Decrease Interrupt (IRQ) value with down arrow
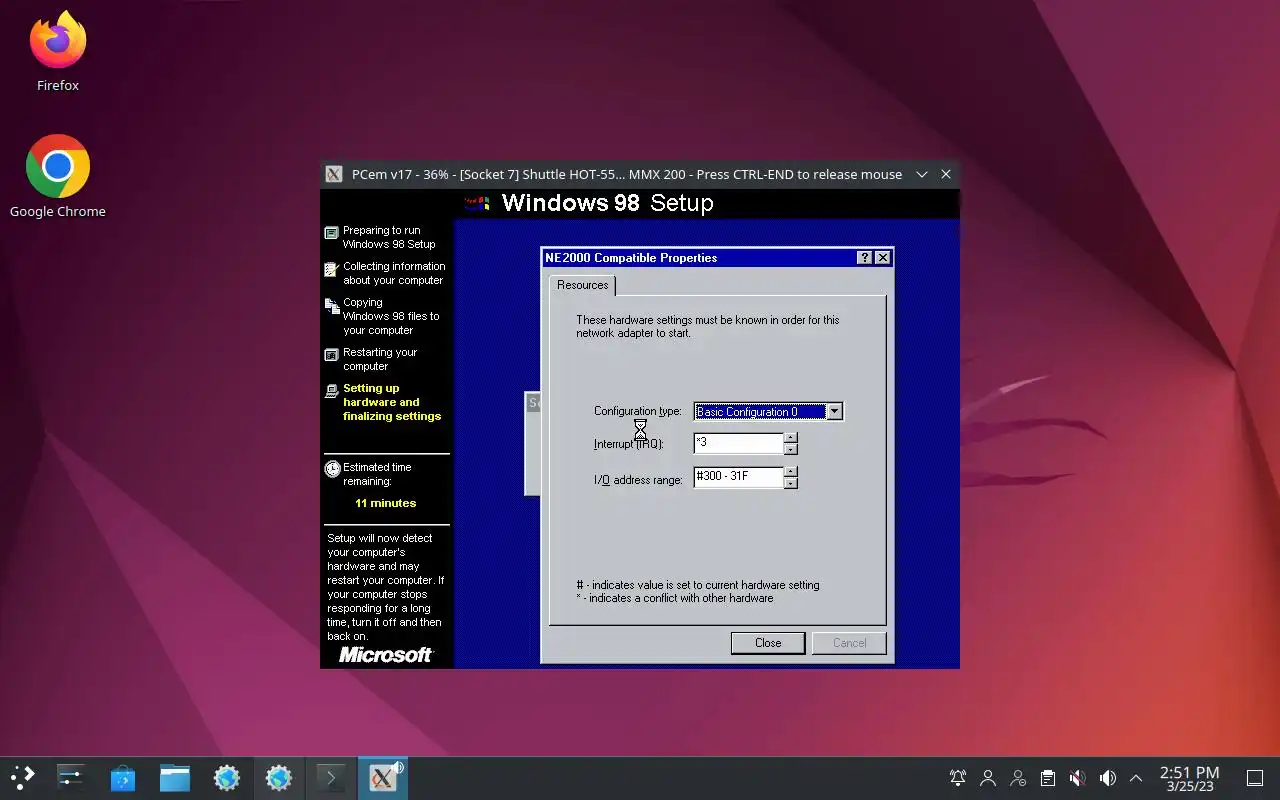This screenshot has height=800, width=1280. [x=791, y=449]
